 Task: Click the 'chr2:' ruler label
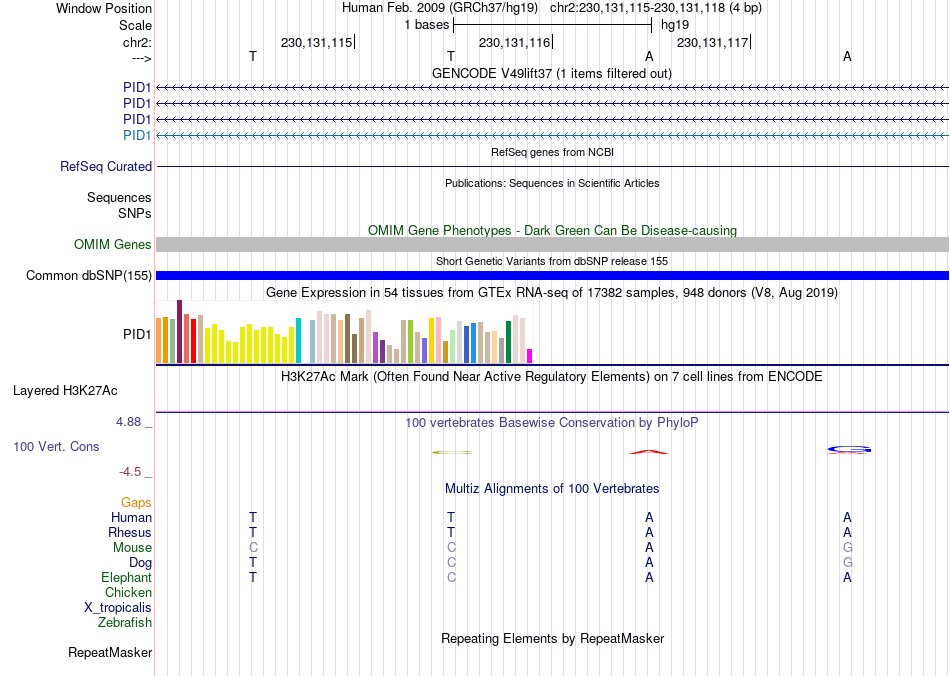[x=138, y=42]
